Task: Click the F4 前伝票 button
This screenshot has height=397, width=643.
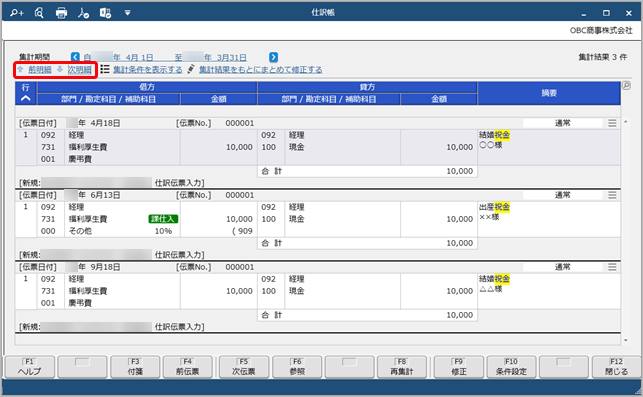Action: click(x=187, y=367)
